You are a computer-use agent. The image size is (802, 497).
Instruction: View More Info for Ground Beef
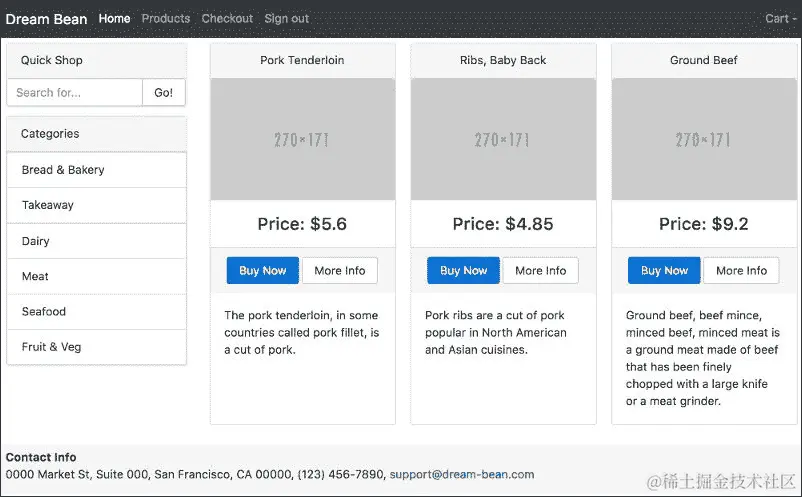741,270
